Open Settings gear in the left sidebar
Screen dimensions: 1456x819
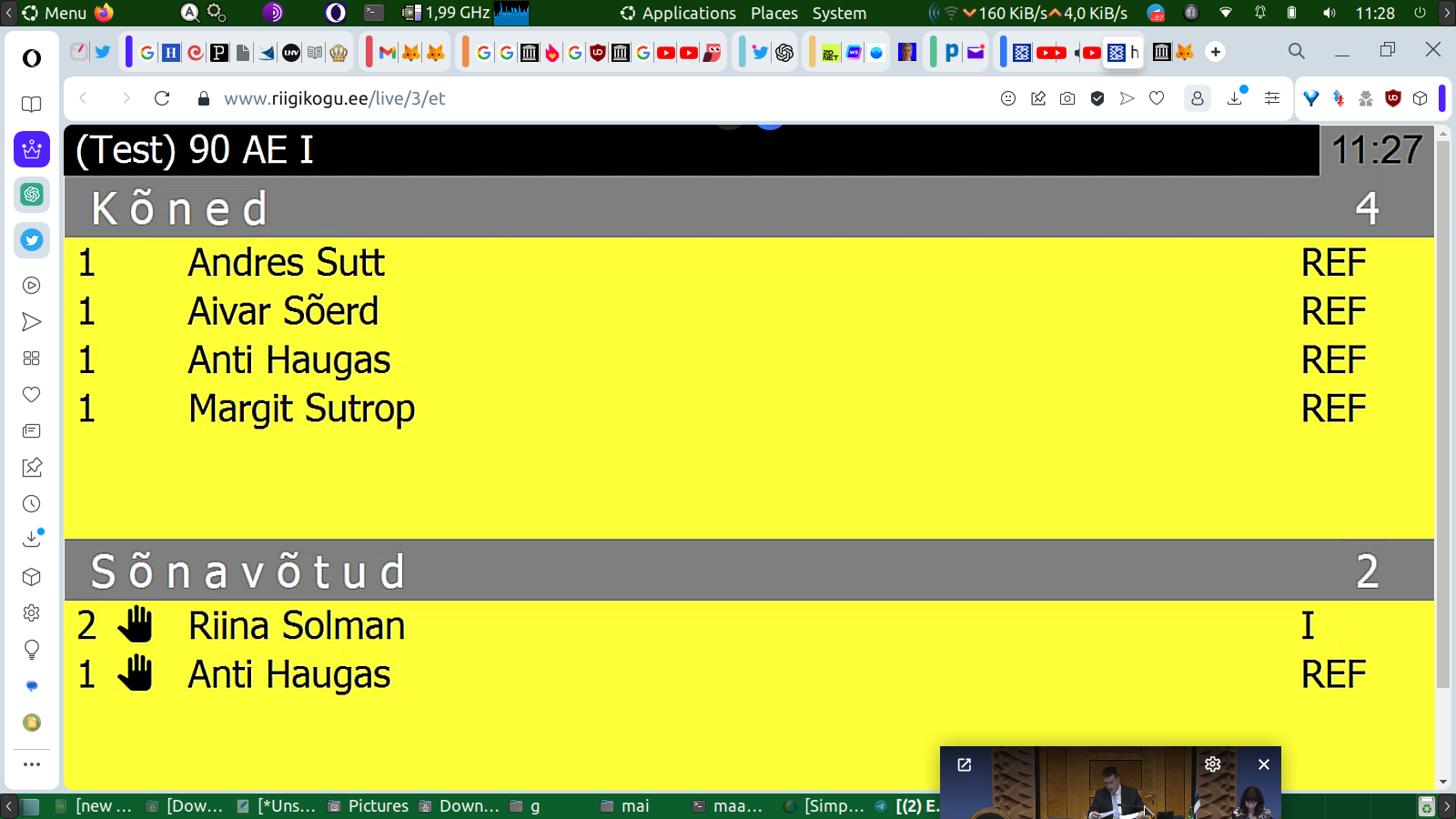click(32, 613)
